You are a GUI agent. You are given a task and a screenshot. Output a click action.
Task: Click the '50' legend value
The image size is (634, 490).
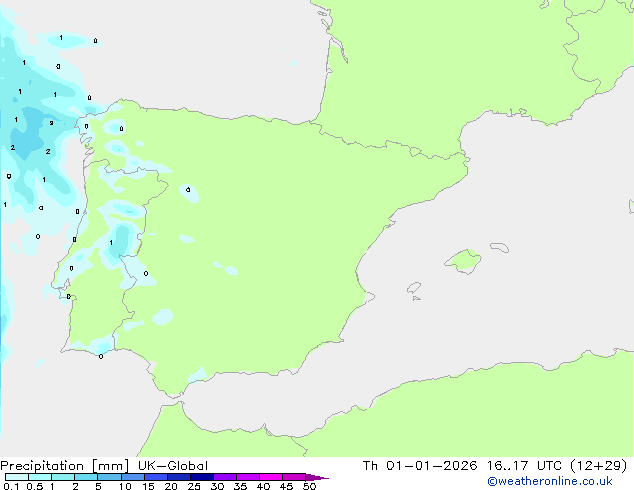point(309,486)
